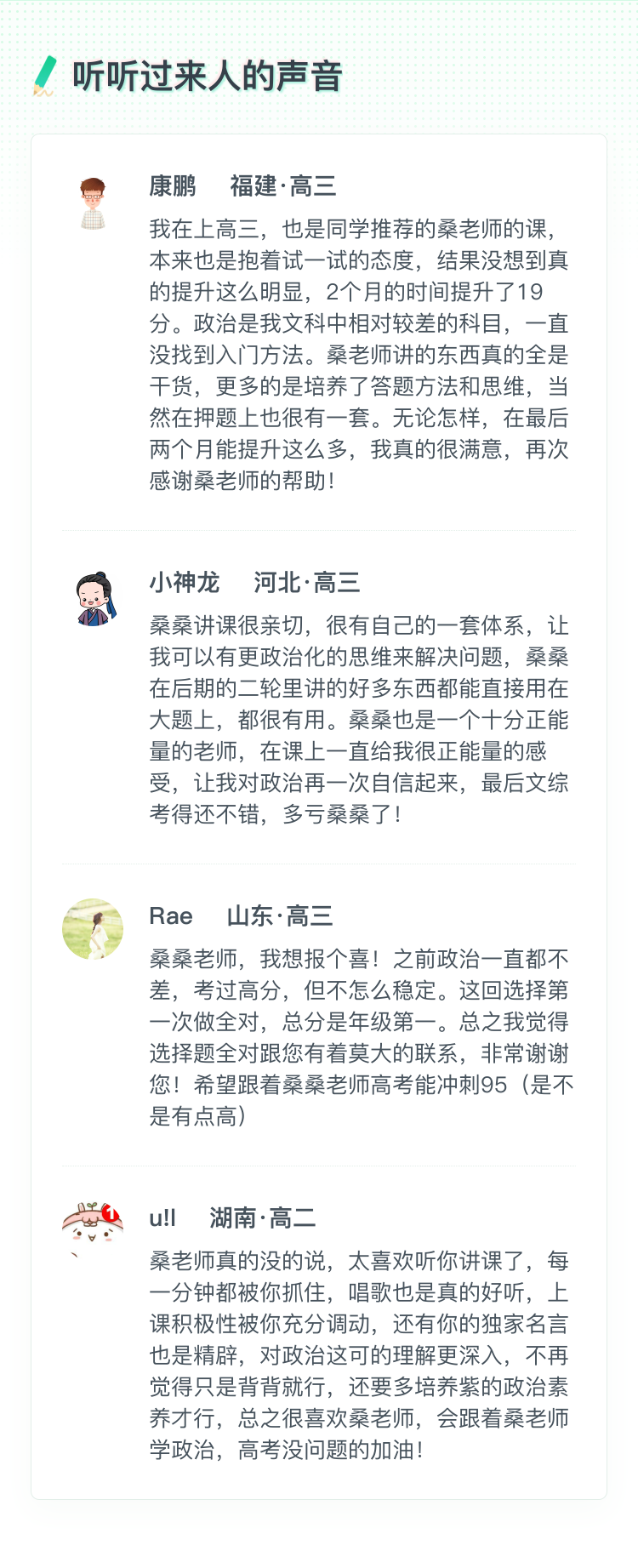
Task: Click the red notification badge on u!l's avatar
Action: pos(111,1213)
